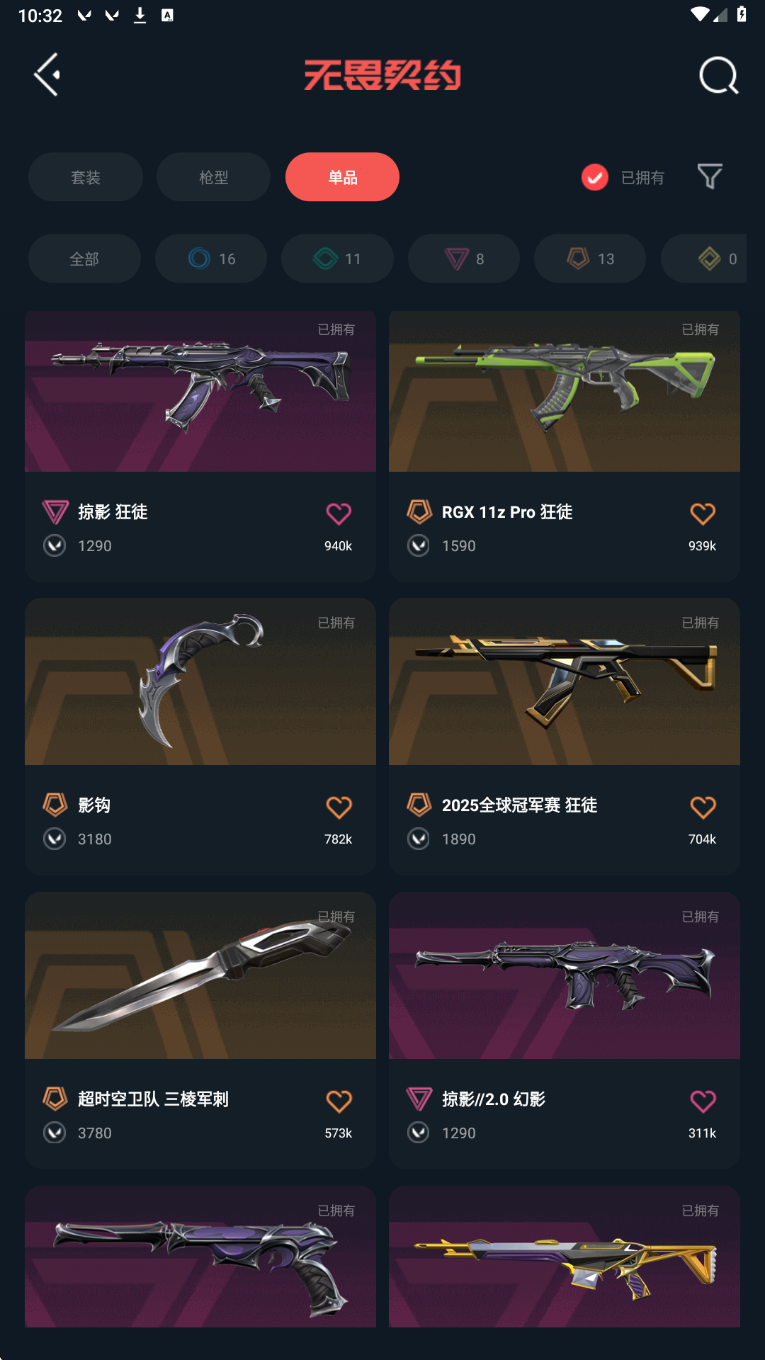Image resolution: width=765 pixels, height=1360 pixels.
Task: Open the 影钩 karambit knife thumbnail
Action: tap(200, 682)
